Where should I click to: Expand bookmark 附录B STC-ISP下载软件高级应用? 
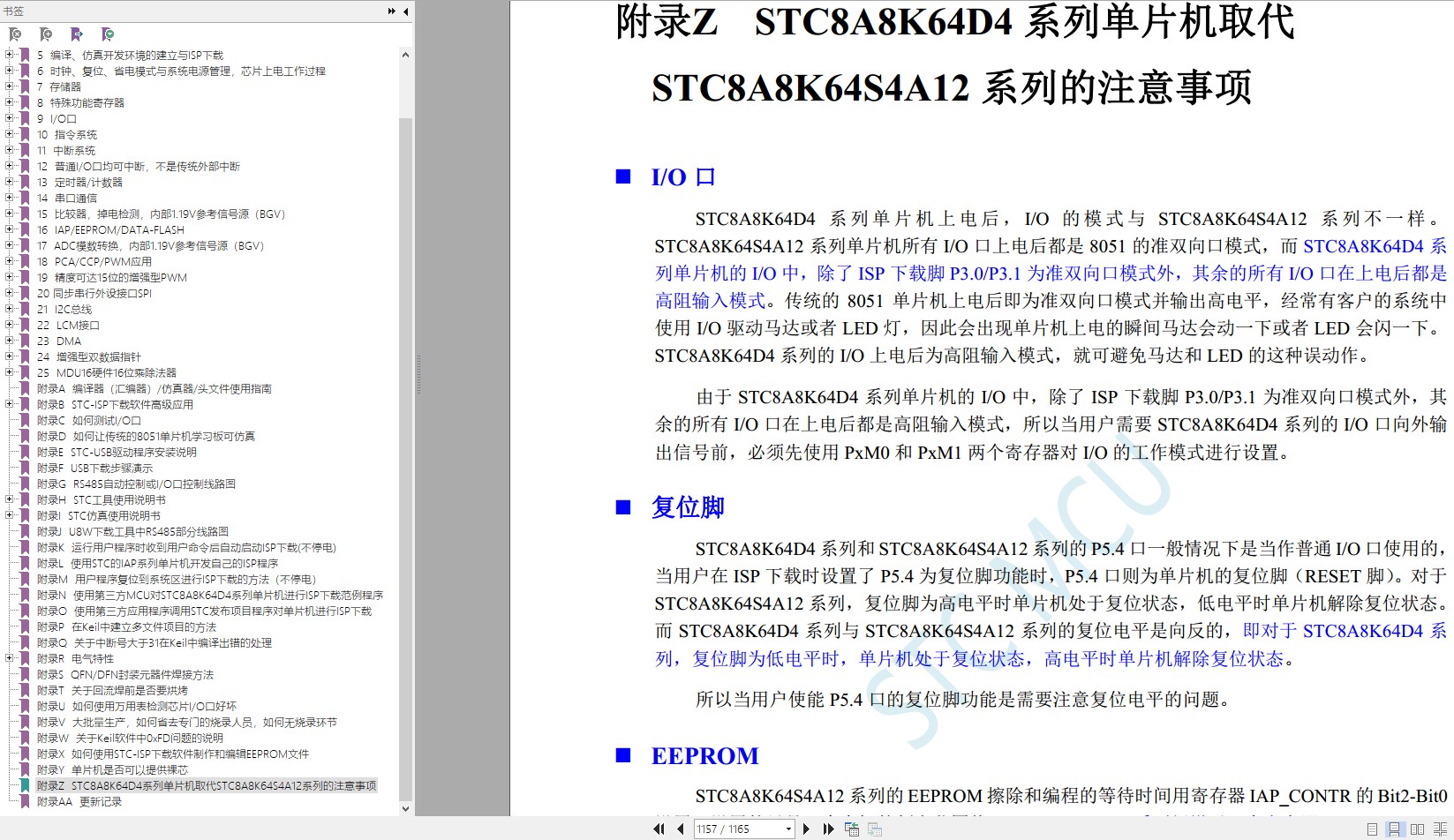(x=10, y=404)
